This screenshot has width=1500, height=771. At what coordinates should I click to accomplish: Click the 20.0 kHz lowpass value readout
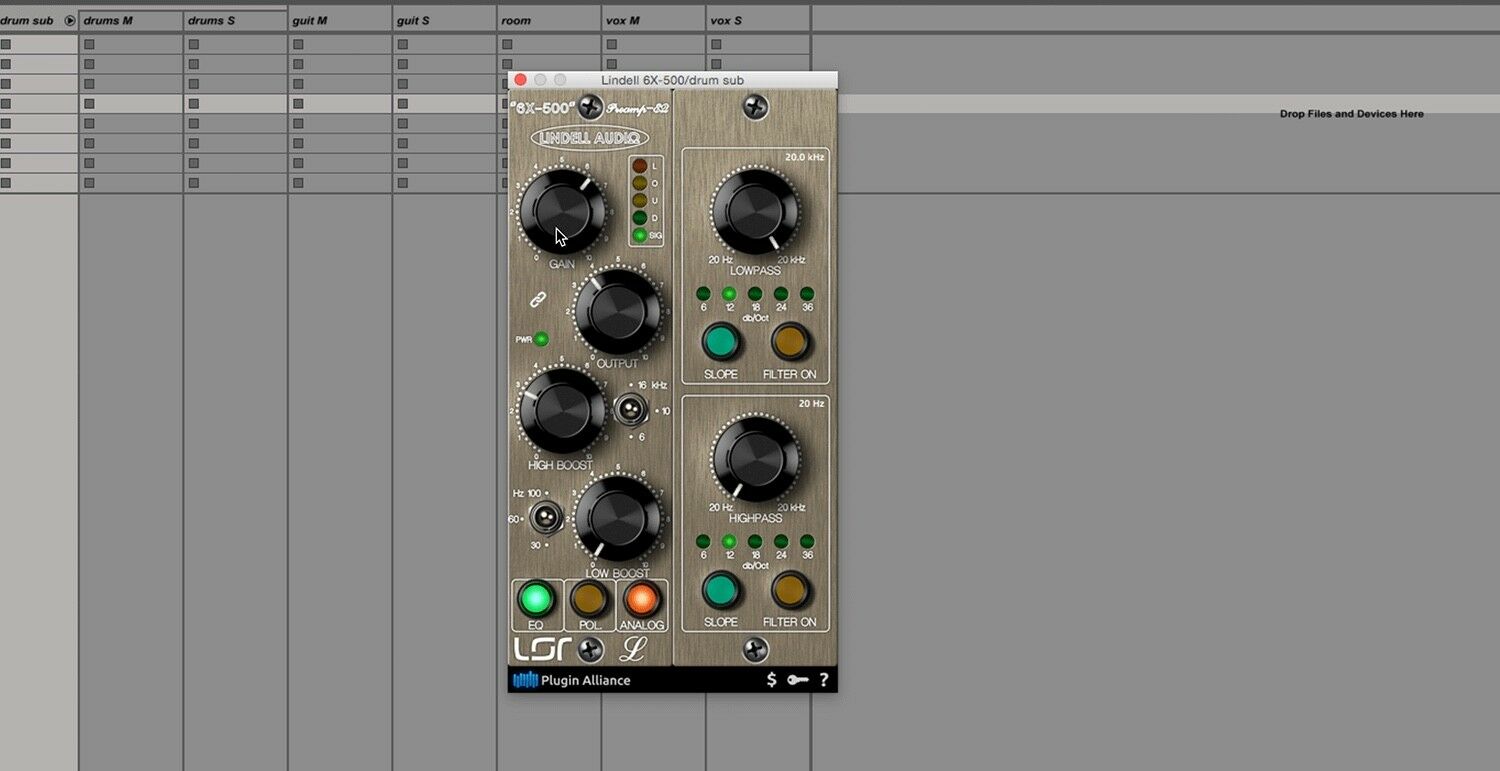[804, 157]
